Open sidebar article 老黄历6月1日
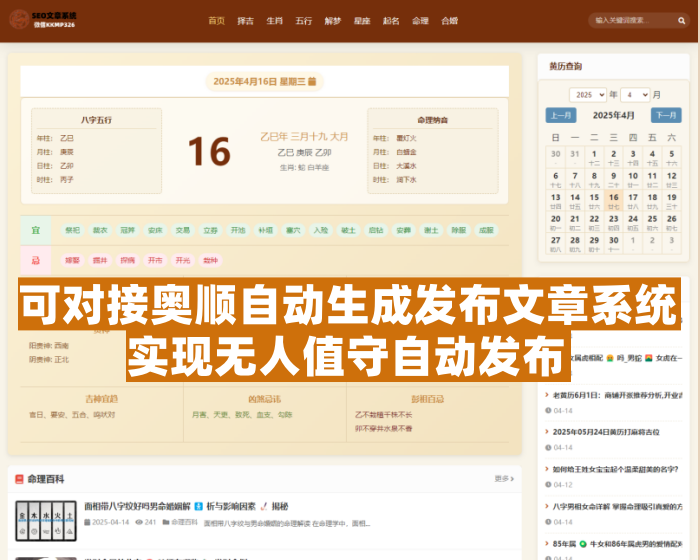 (617, 395)
